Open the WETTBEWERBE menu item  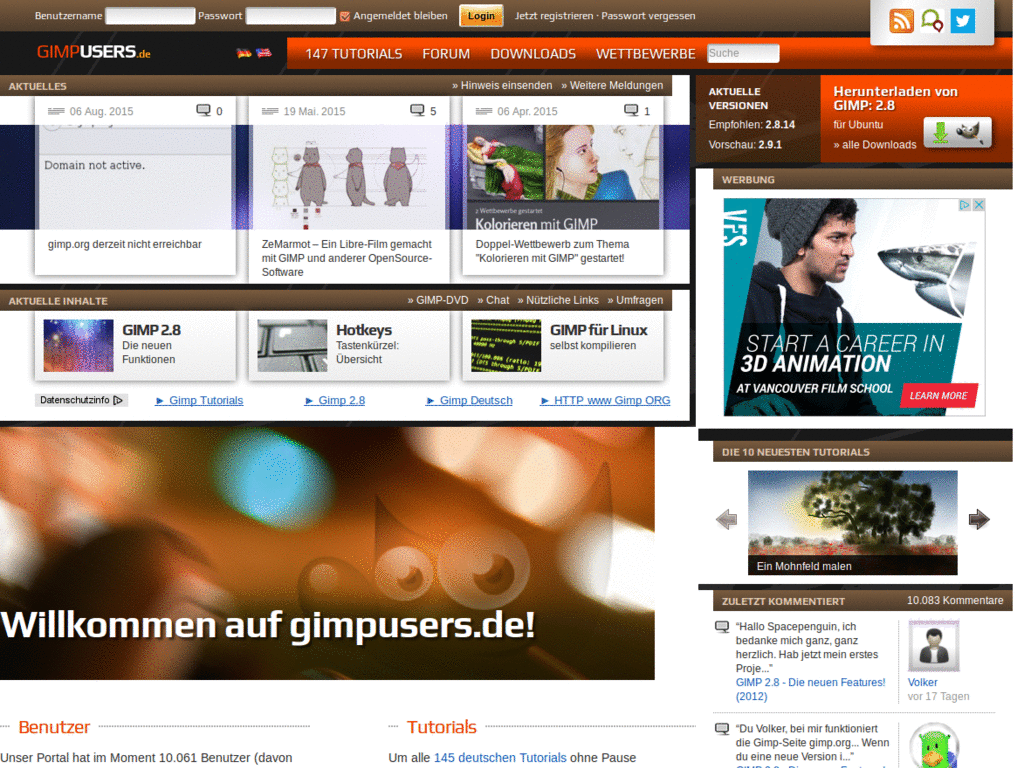coord(645,54)
